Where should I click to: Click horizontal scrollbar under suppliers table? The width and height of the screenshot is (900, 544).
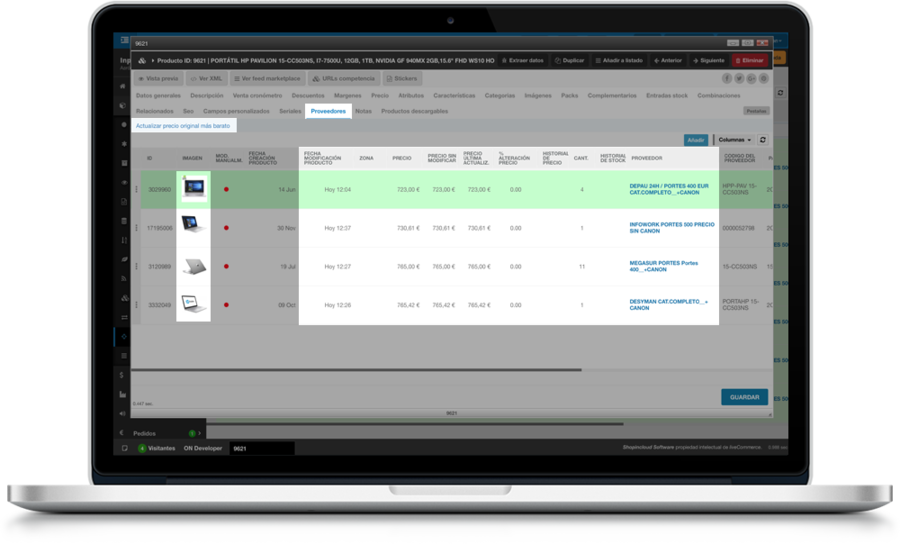pos(356,370)
